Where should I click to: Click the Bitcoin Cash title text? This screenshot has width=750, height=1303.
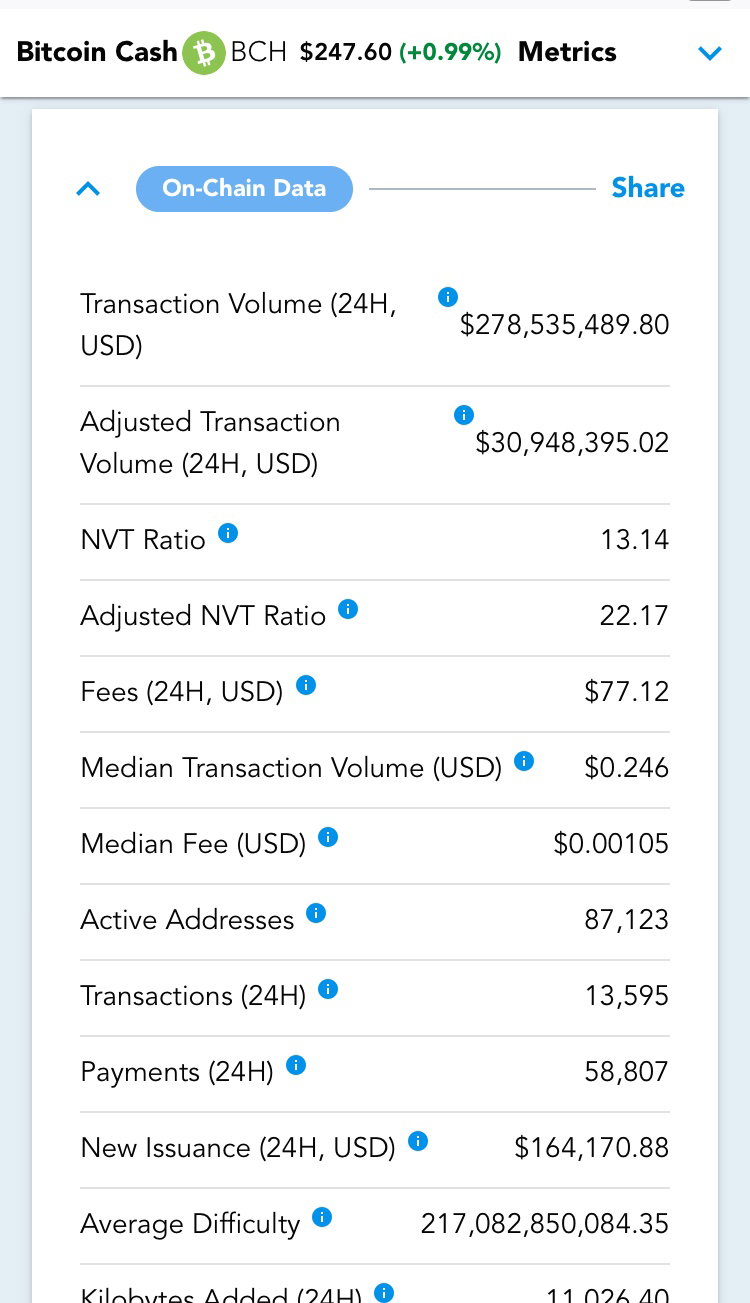click(97, 52)
